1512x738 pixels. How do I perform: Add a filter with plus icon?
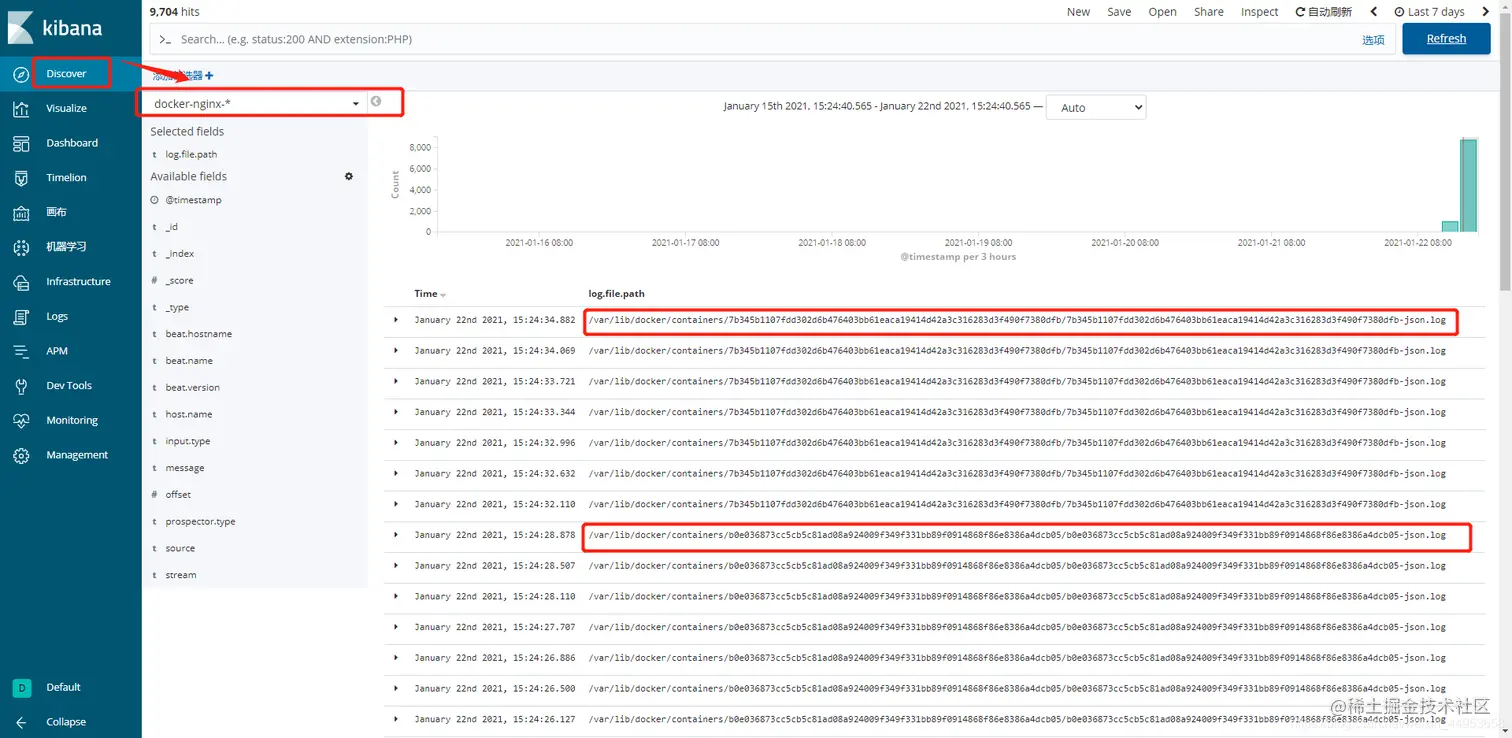tap(209, 76)
